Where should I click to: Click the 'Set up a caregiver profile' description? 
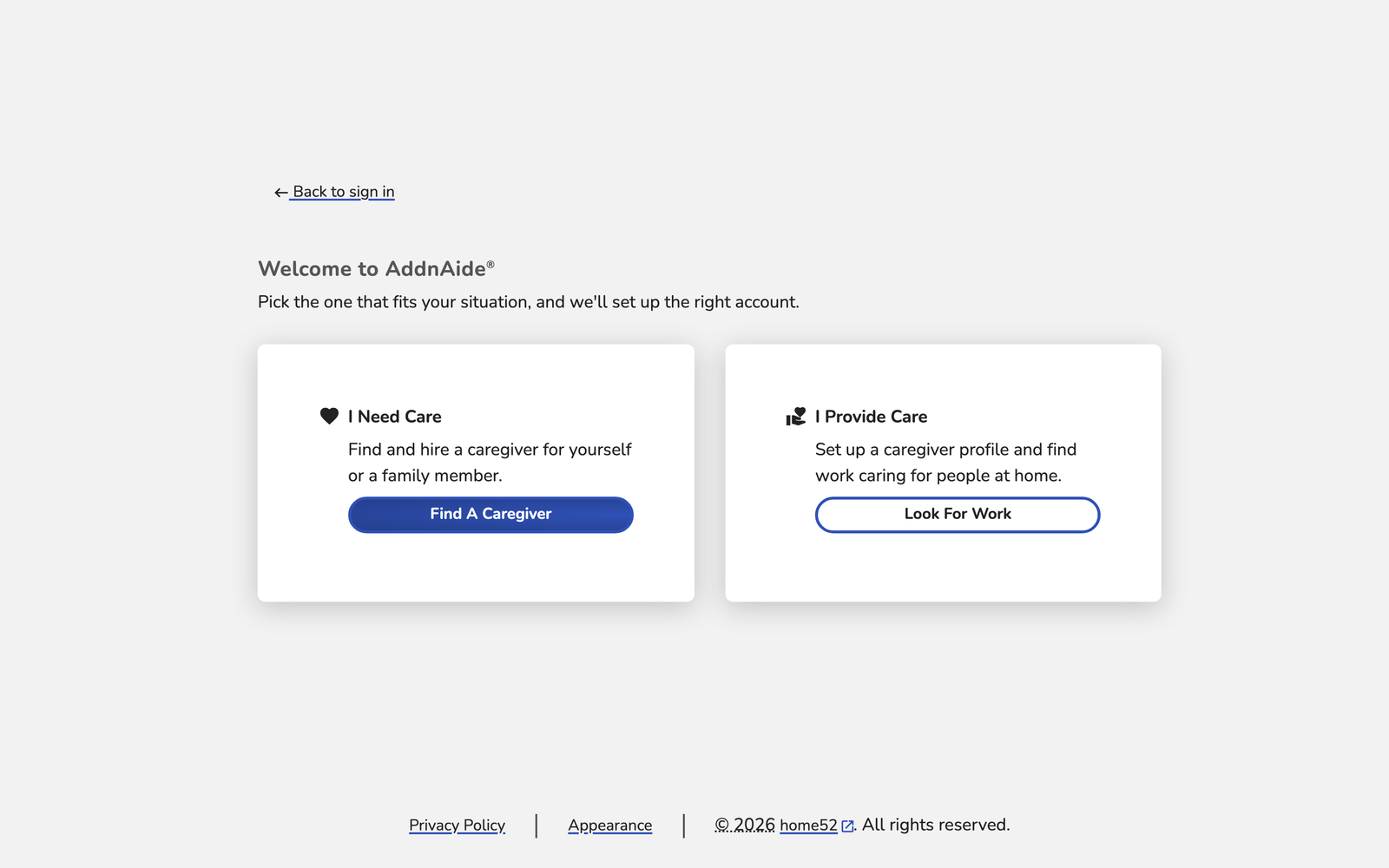click(x=945, y=463)
